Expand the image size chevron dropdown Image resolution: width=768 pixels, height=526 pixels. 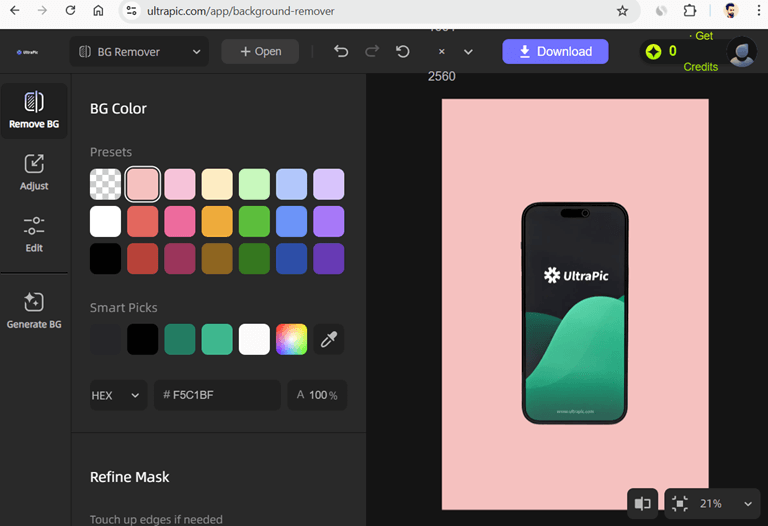pyautogui.click(x=468, y=51)
